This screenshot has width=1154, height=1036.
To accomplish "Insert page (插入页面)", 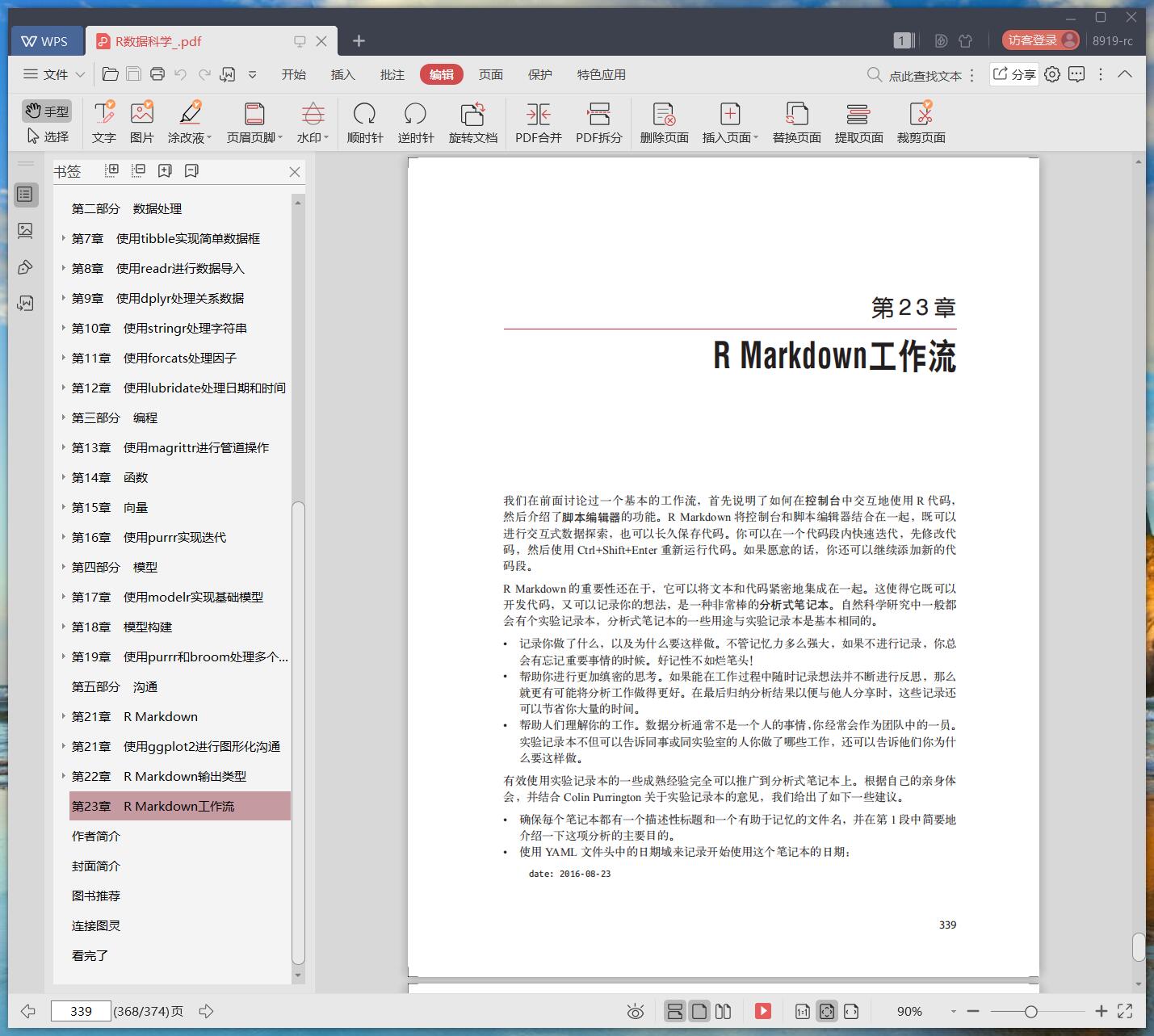I will click(x=730, y=123).
